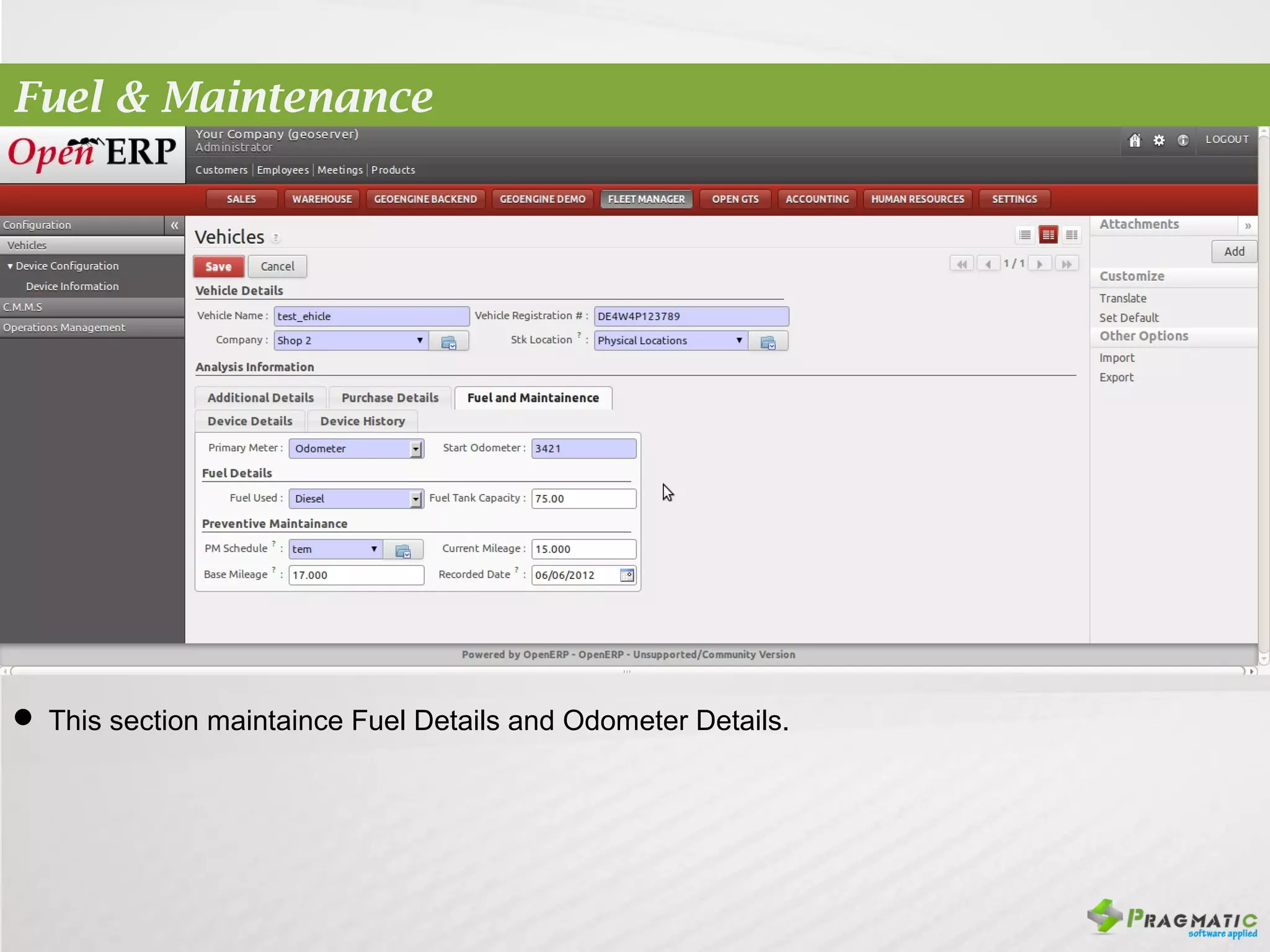1270x952 pixels.
Task: Open Company record search icon
Action: coord(448,342)
